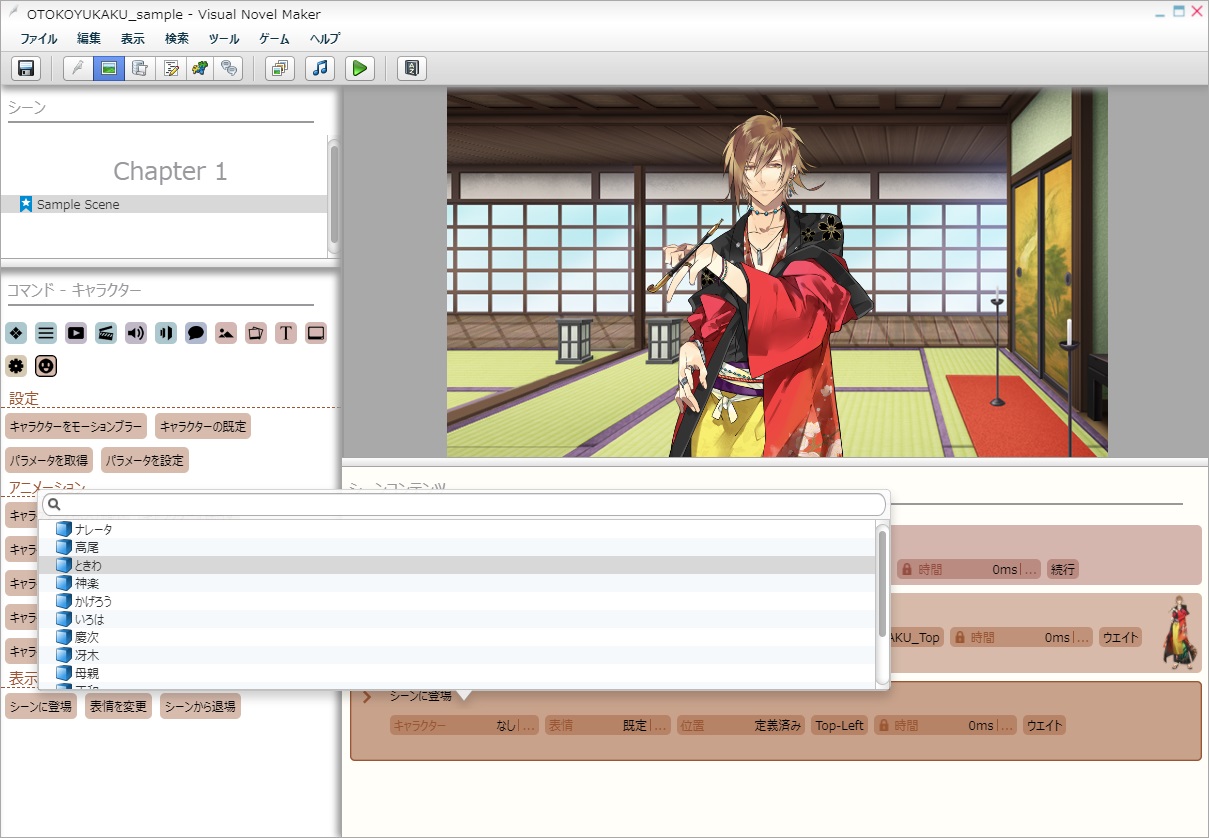
Task: Click the パラメータを取得 command button
Action: 49,460
